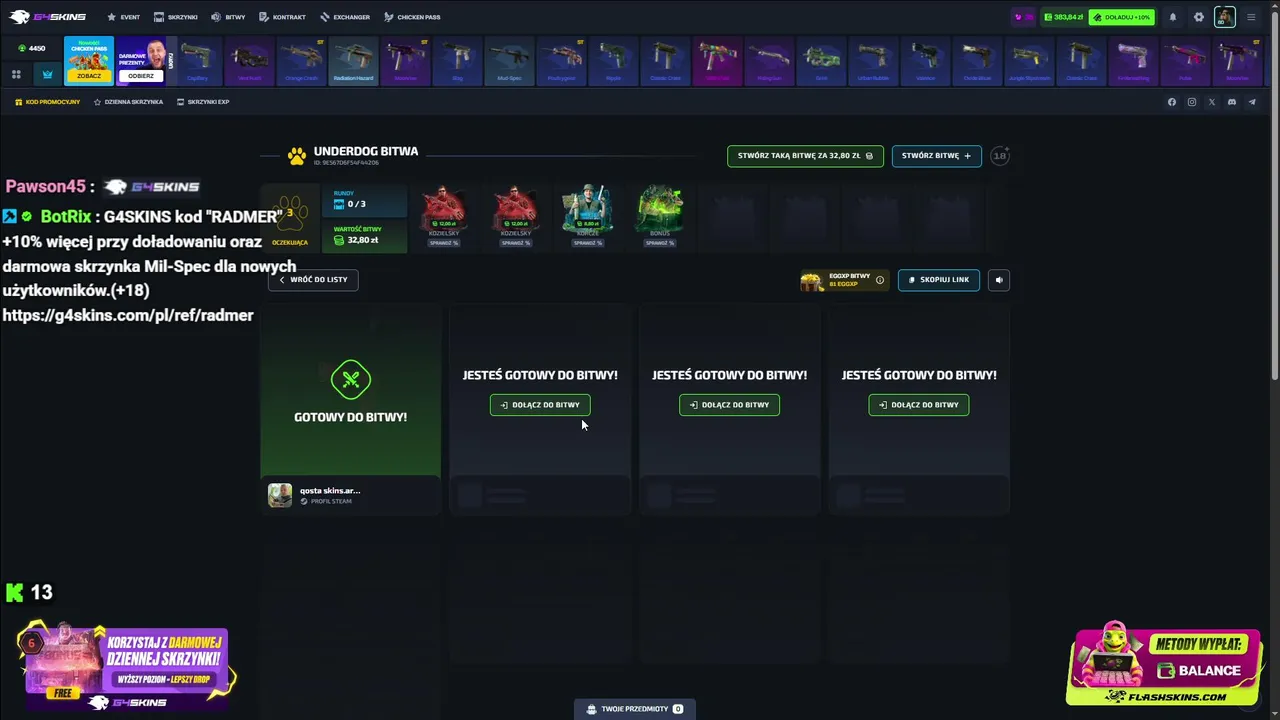Click the online users count 4450
Screen dimensions: 1280x720
pyautogui.click(x=32, y=48)
